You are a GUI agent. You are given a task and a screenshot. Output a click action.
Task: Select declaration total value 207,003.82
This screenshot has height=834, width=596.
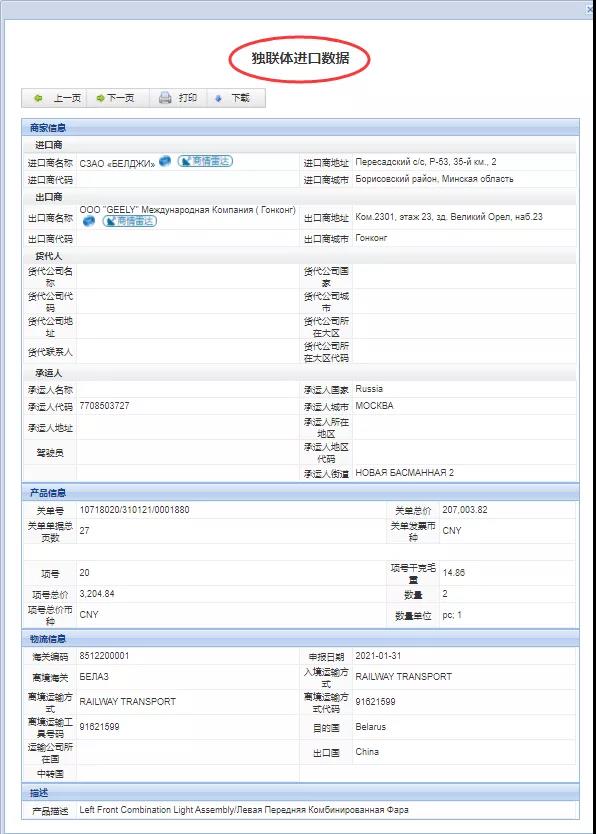click(465, 510)
